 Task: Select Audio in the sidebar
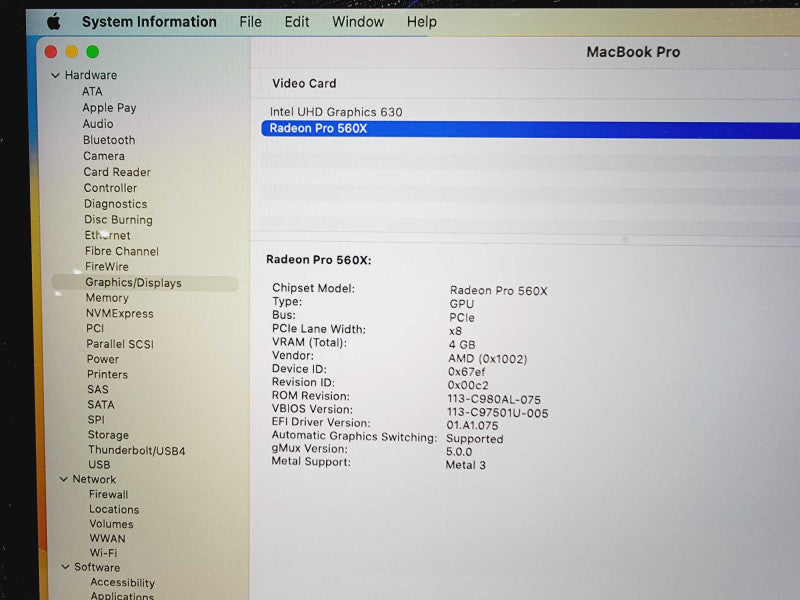pos(98,124)
